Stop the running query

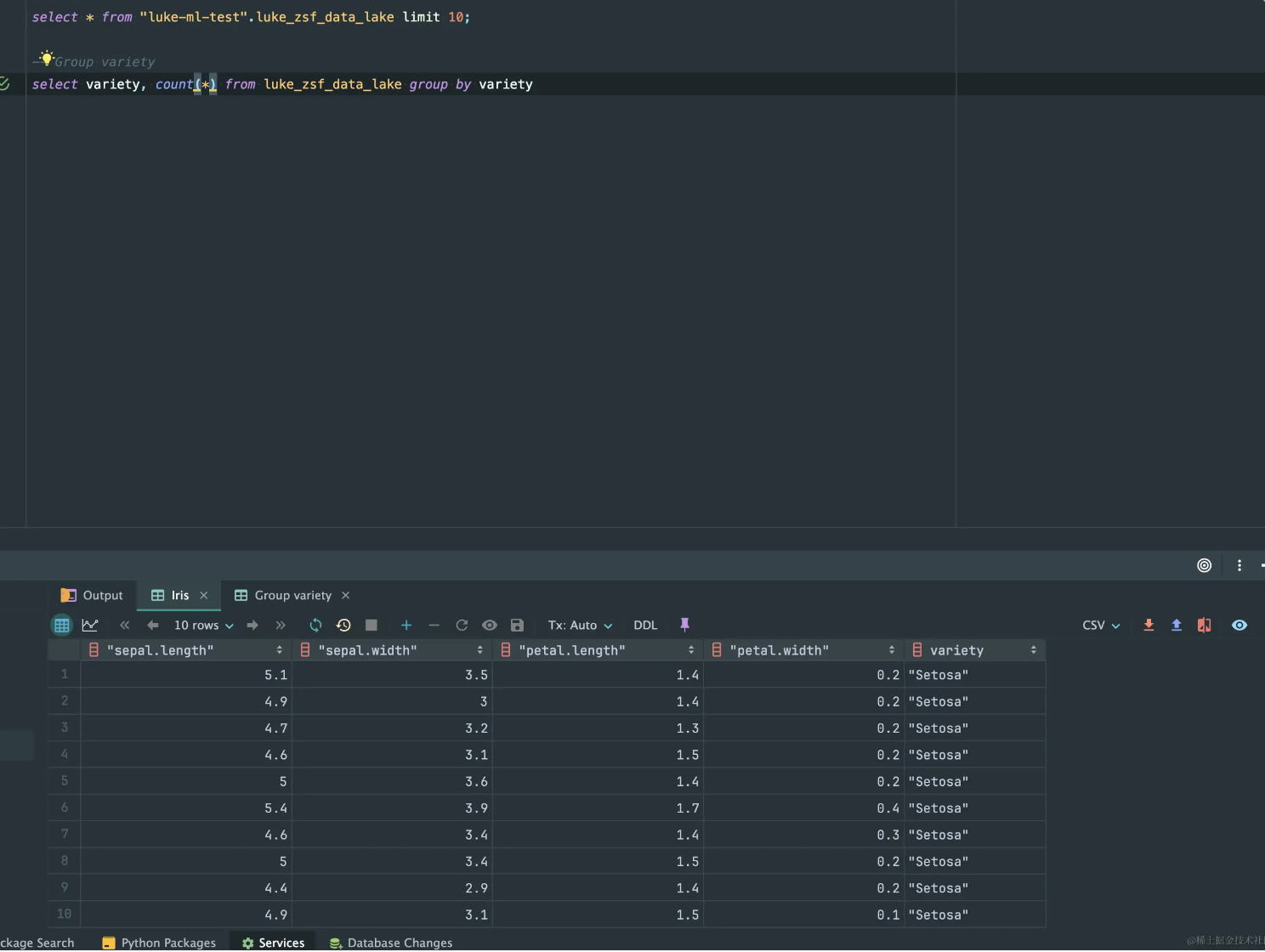pyautogui.click(x=372, y=626)
